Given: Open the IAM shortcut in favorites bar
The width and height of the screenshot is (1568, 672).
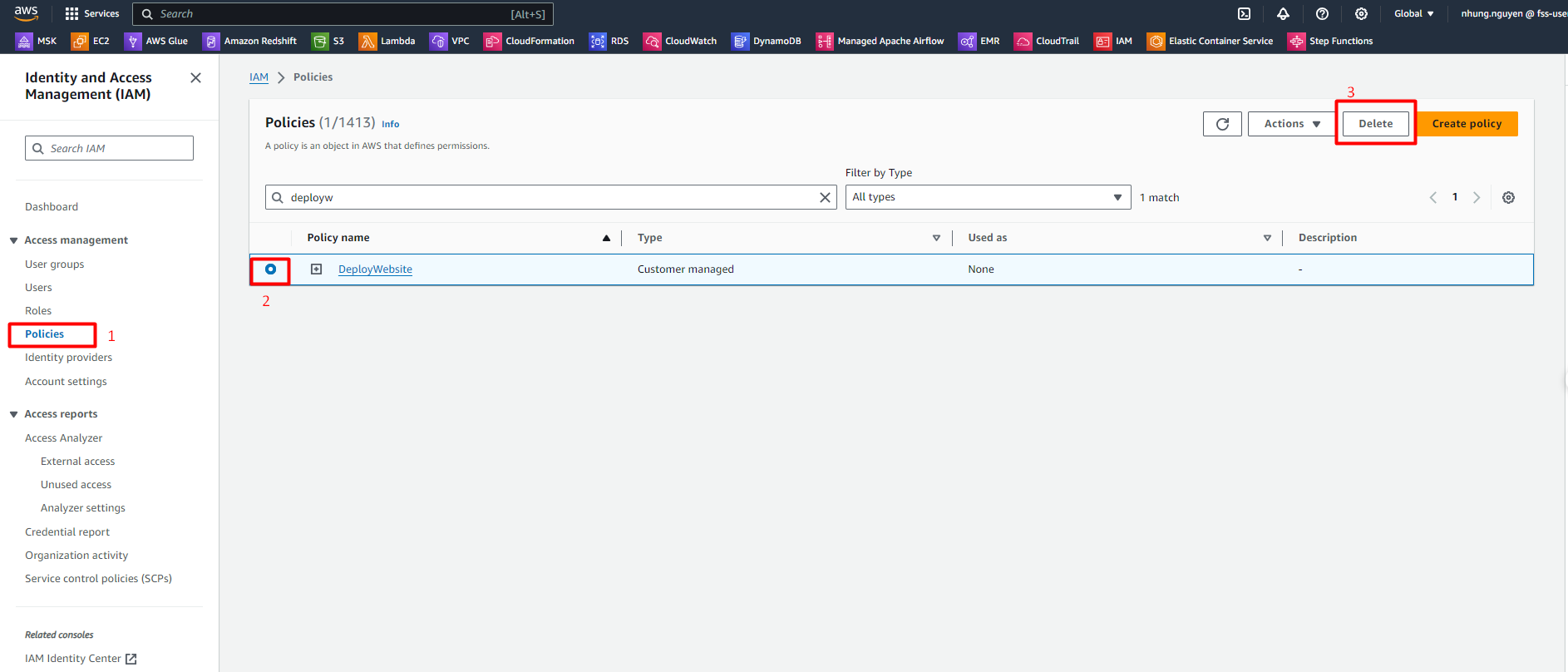Looking at the screenshot, I should [1113, 41].
